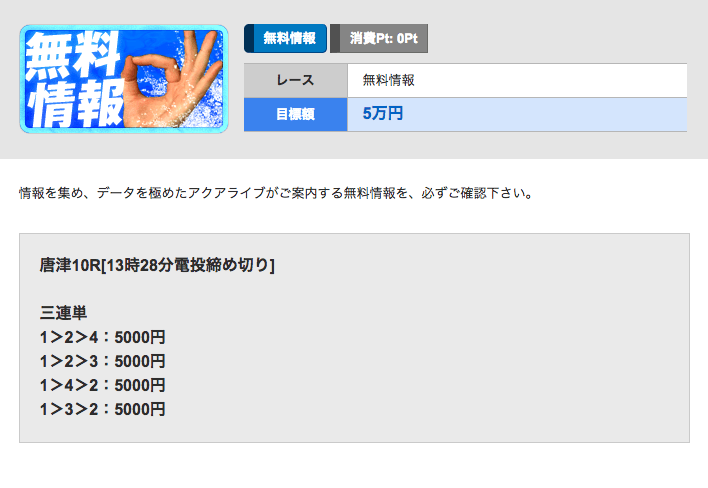Click the 三連単 bet type label
The height and width of the screenshot is (488, 708).
tap(63, 312)
